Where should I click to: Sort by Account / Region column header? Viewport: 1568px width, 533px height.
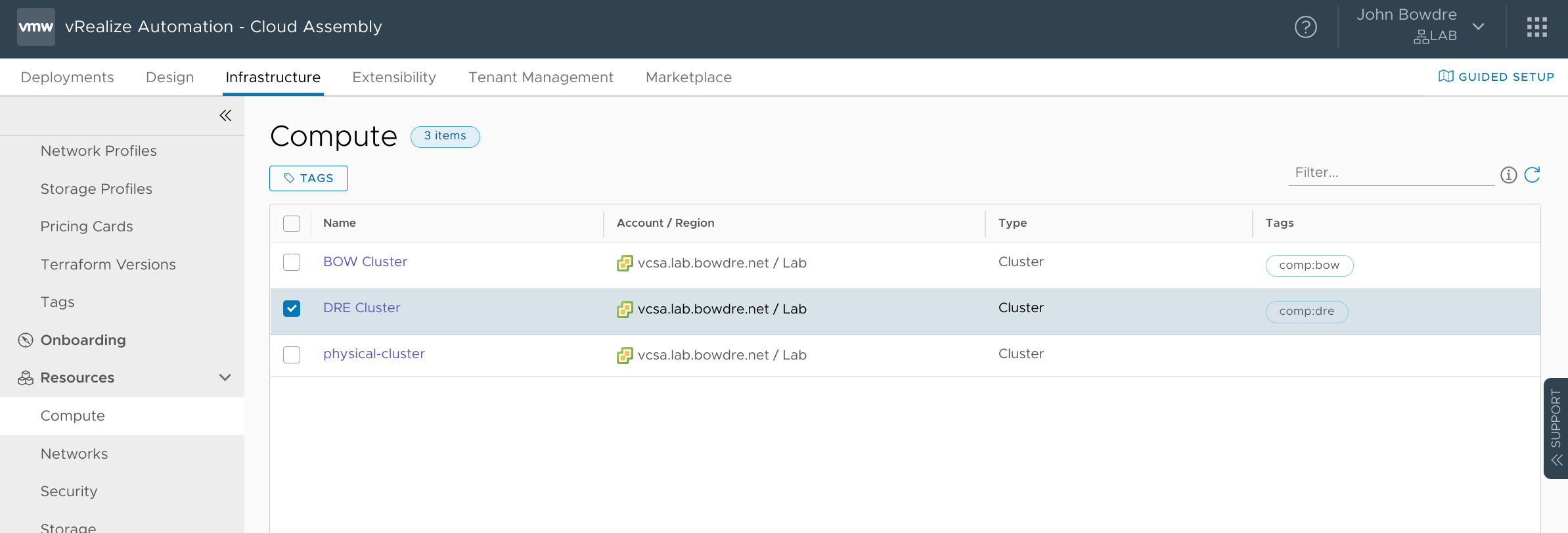pyautogui.click(x=665, y=223)
